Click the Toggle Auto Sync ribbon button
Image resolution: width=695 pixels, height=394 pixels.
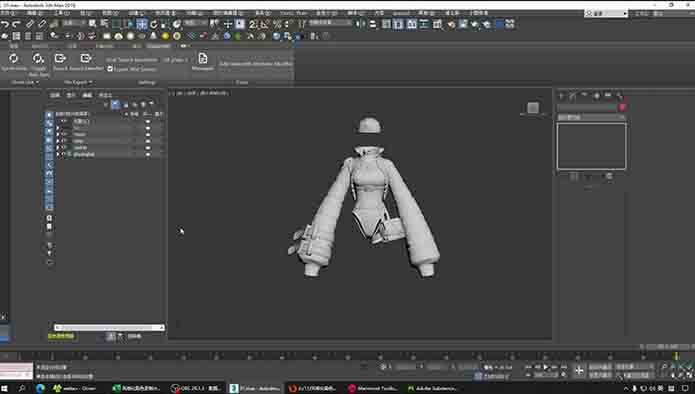pyautogui.click(x=39, y=64)
